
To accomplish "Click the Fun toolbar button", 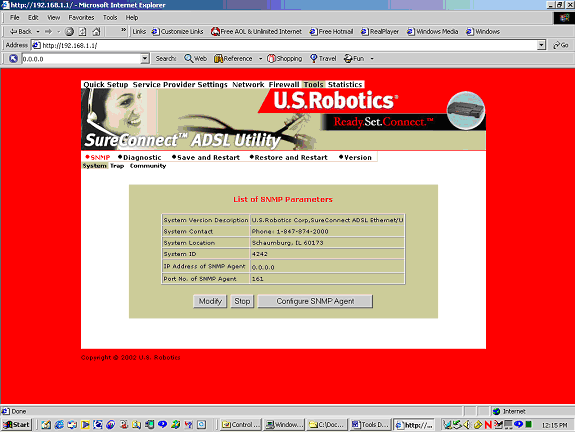I will tap(354, 59).
